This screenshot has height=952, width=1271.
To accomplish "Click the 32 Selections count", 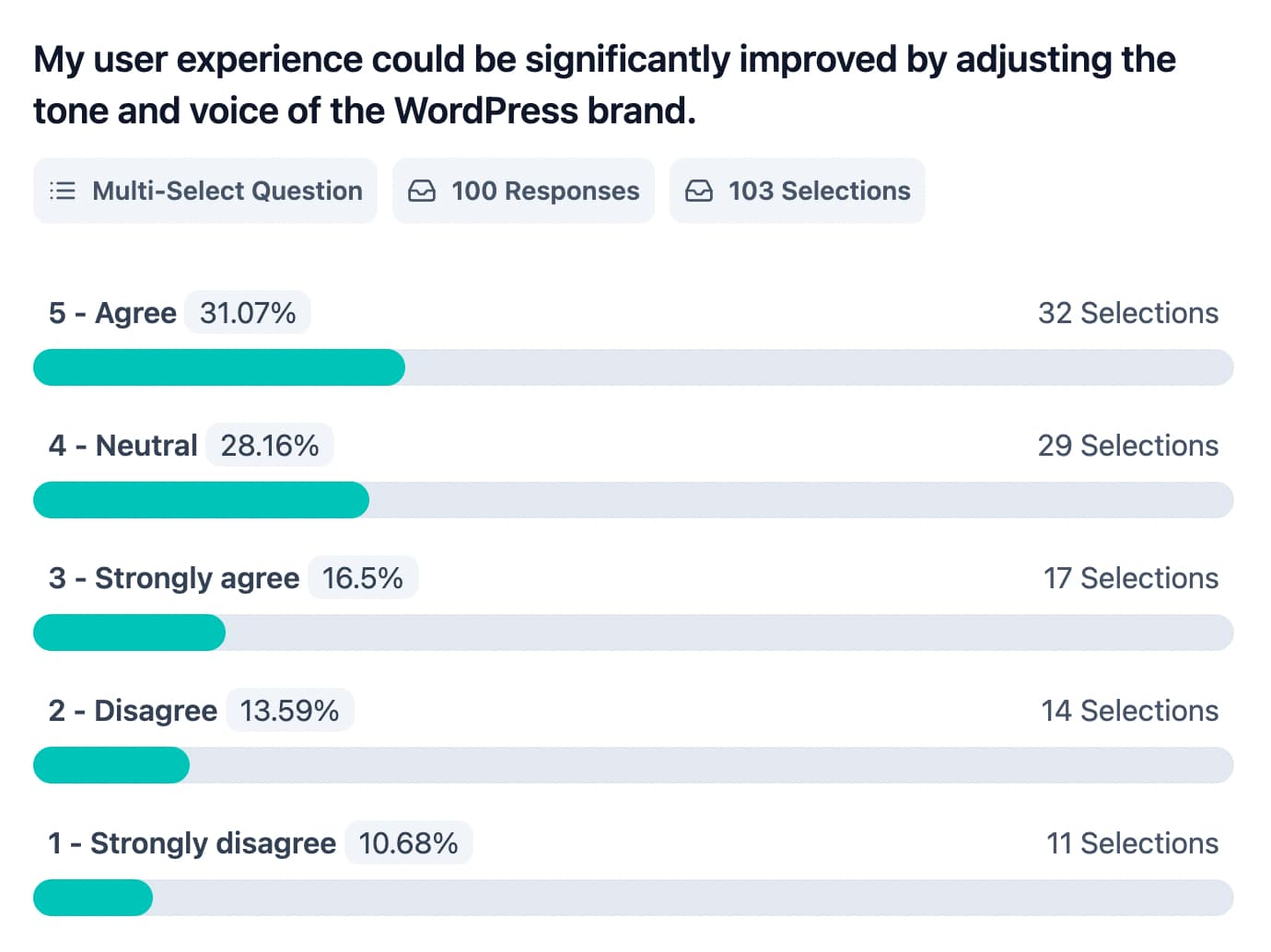I will tap(1127, 313).
